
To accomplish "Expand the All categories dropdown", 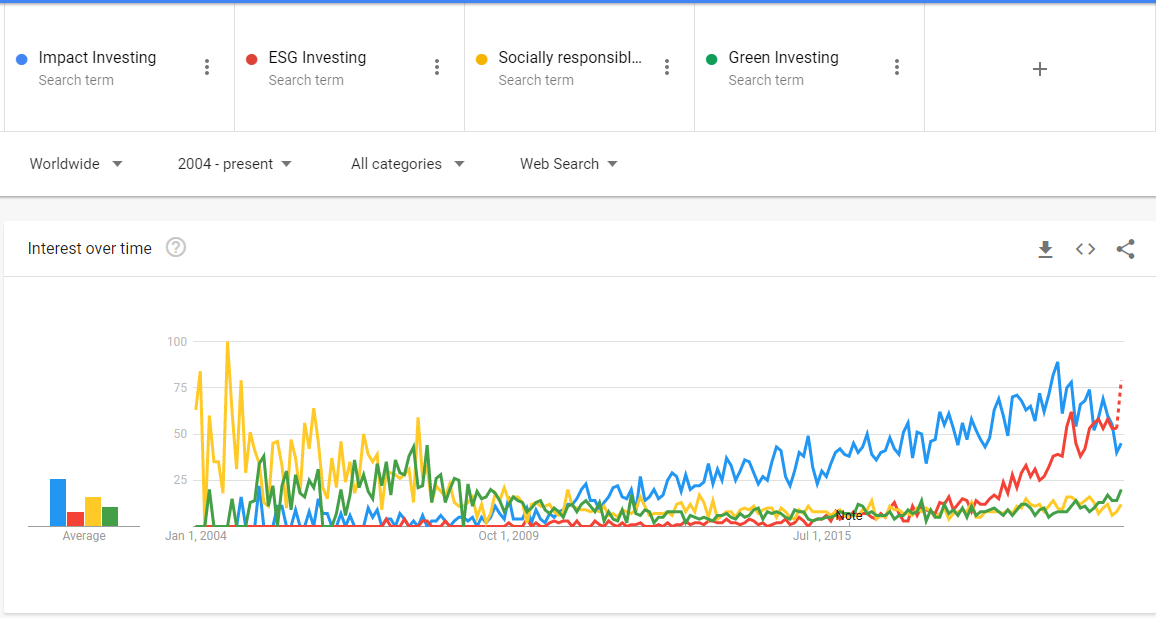I will point(408,164).
